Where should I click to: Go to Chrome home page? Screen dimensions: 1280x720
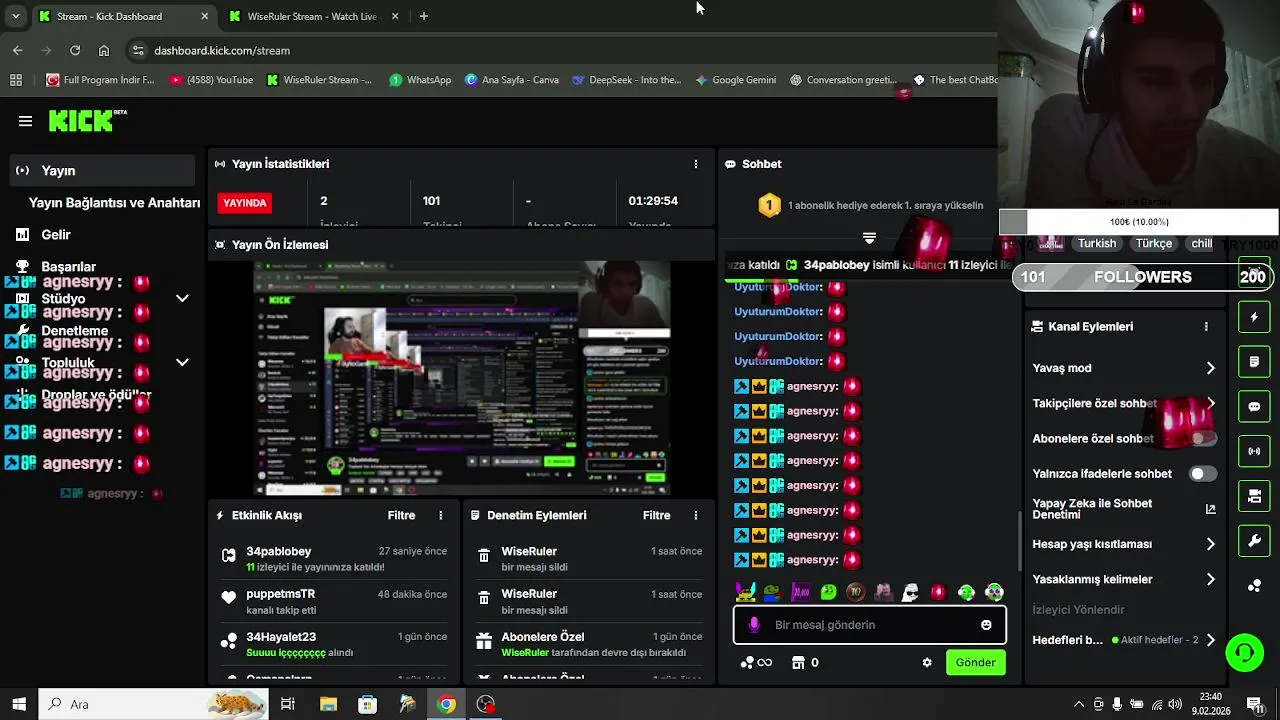[x=104, y=50]
